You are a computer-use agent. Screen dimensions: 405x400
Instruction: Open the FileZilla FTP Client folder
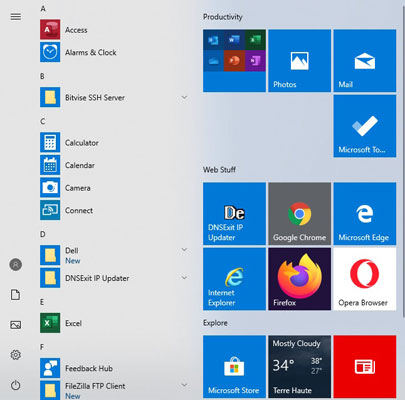[x=114, y=390]
